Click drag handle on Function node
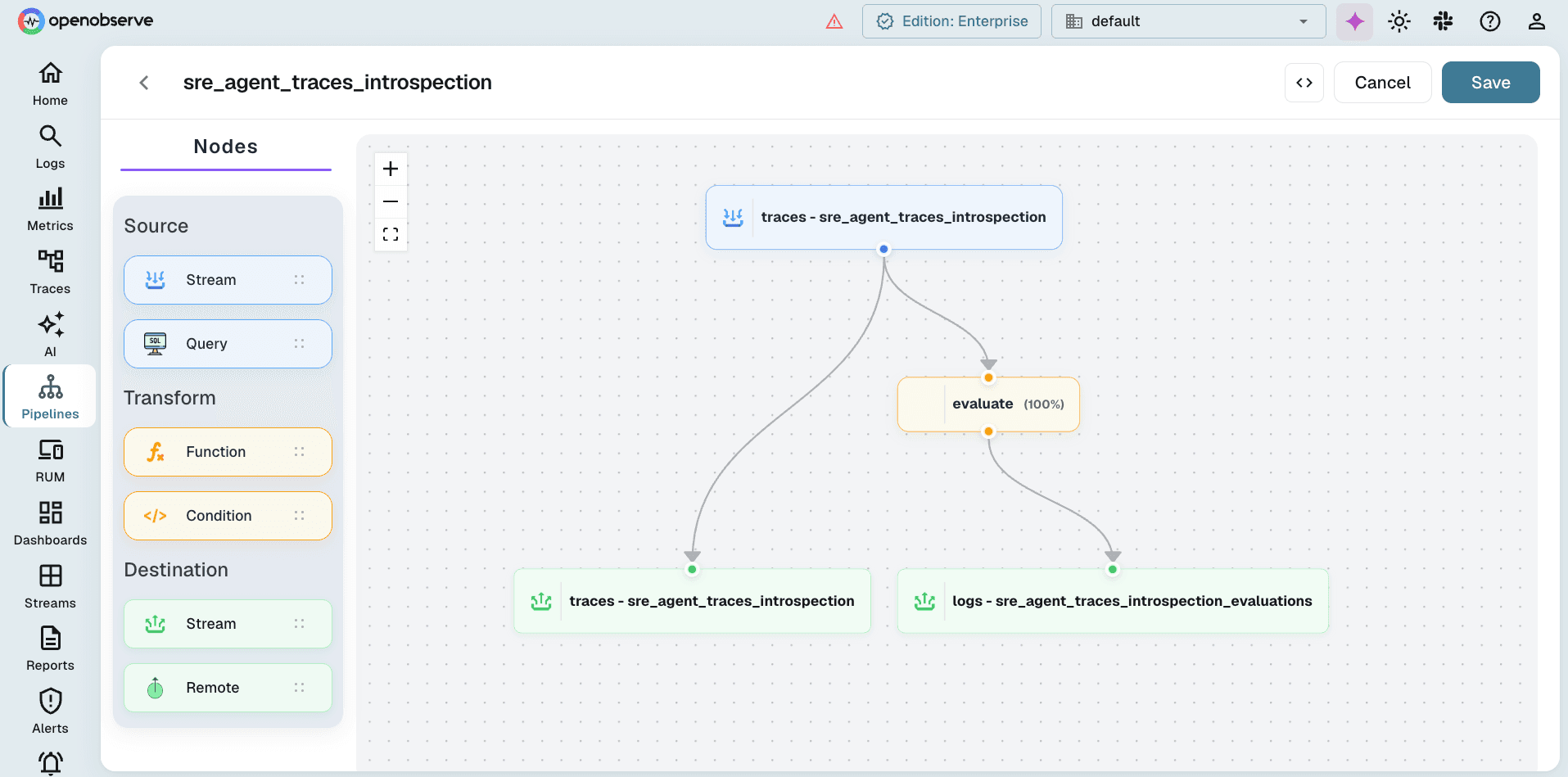 tap(299, 452)
